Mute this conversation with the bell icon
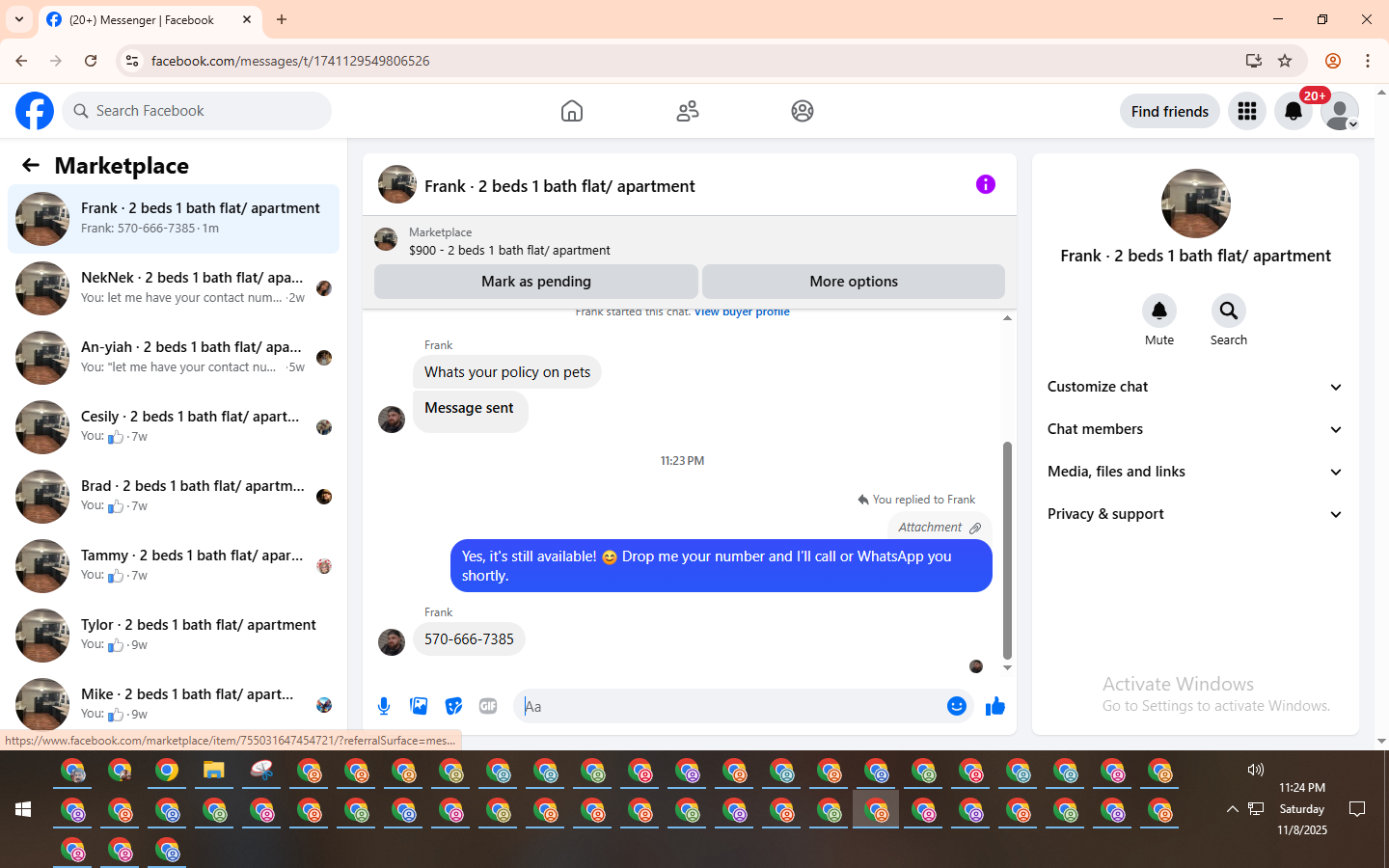The image size is (1389, 868). 1159,311
